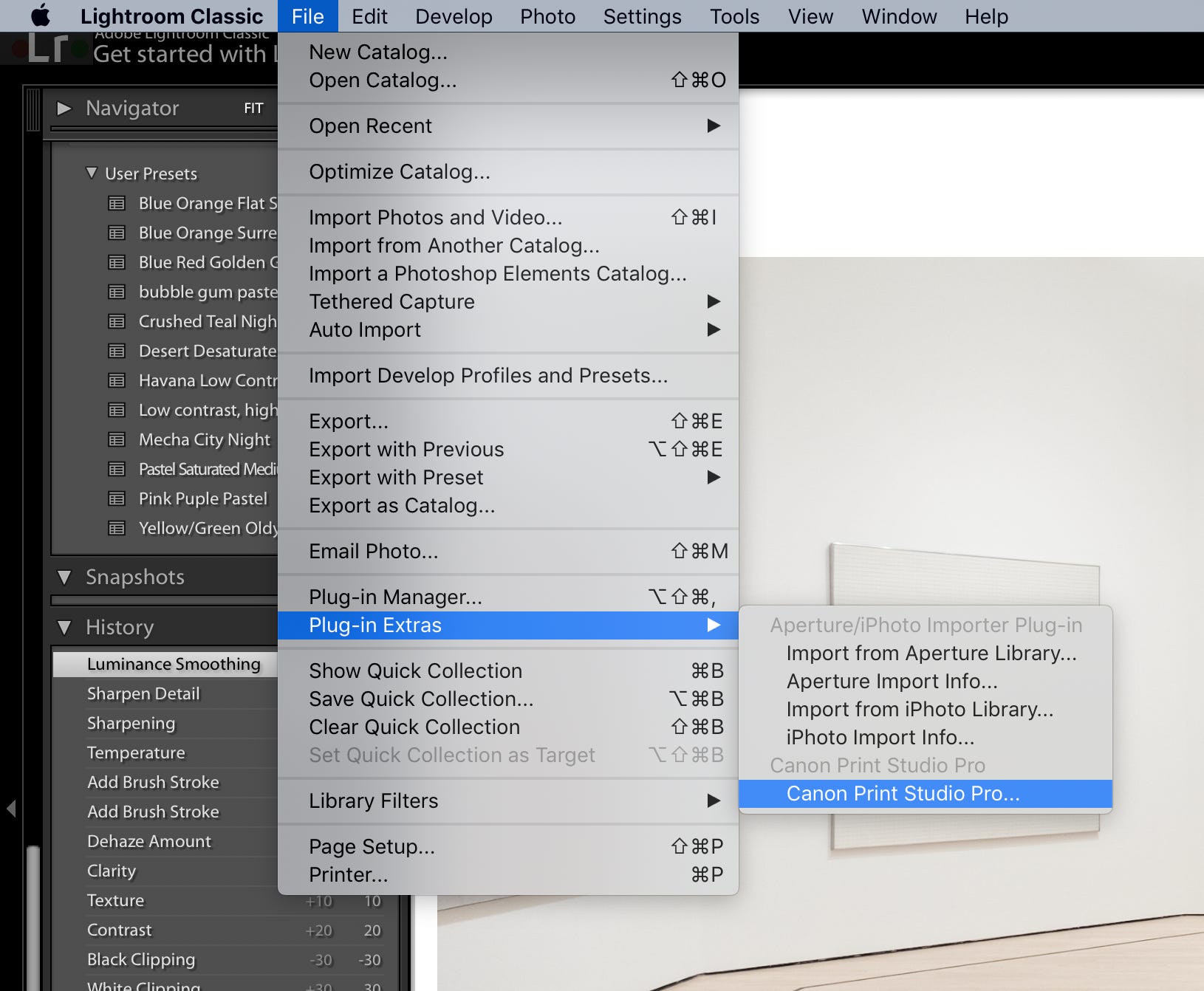The image size is (1204, 991).
Task: Expand the Navigator panel
Action: [64, 109]
